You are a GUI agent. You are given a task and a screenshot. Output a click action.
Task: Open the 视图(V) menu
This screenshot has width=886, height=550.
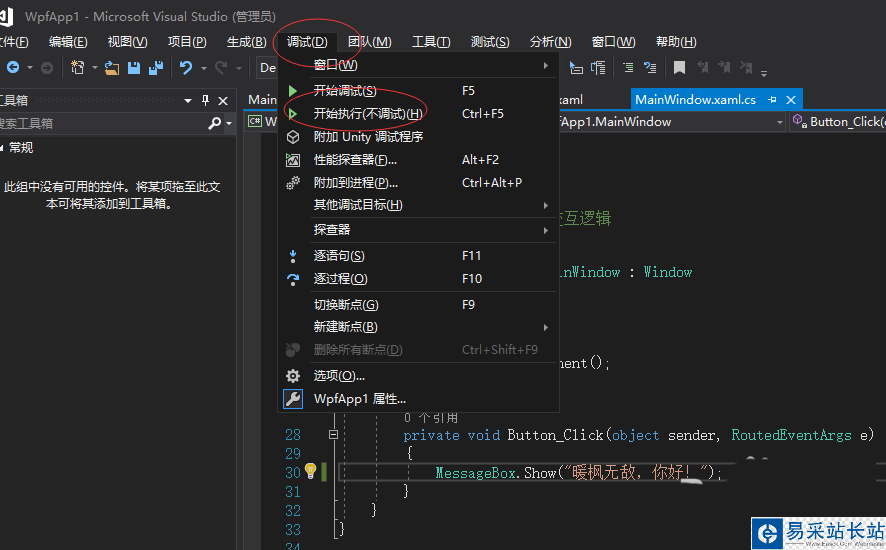coord(128,42)
